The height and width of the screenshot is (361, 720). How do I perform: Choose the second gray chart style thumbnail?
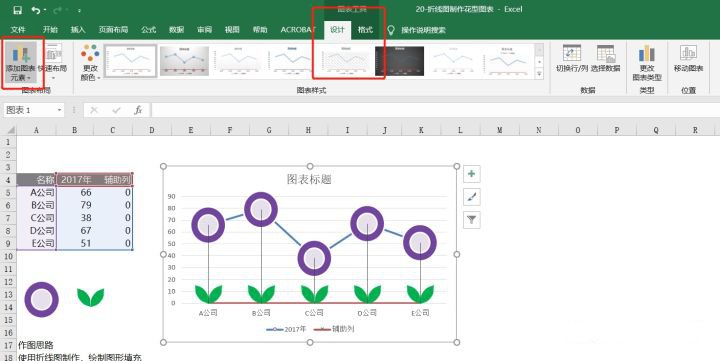click(184, 60)
